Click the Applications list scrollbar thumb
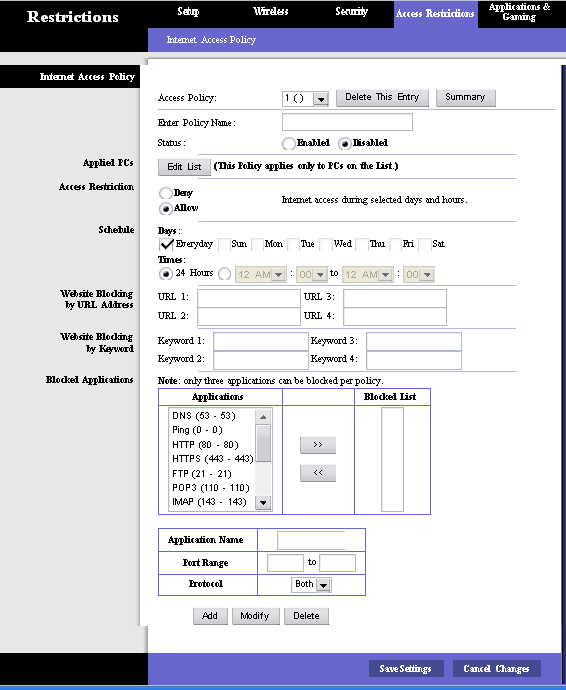Image resolution: width=566 pixels, height=690 pixels. pos(263,444)
